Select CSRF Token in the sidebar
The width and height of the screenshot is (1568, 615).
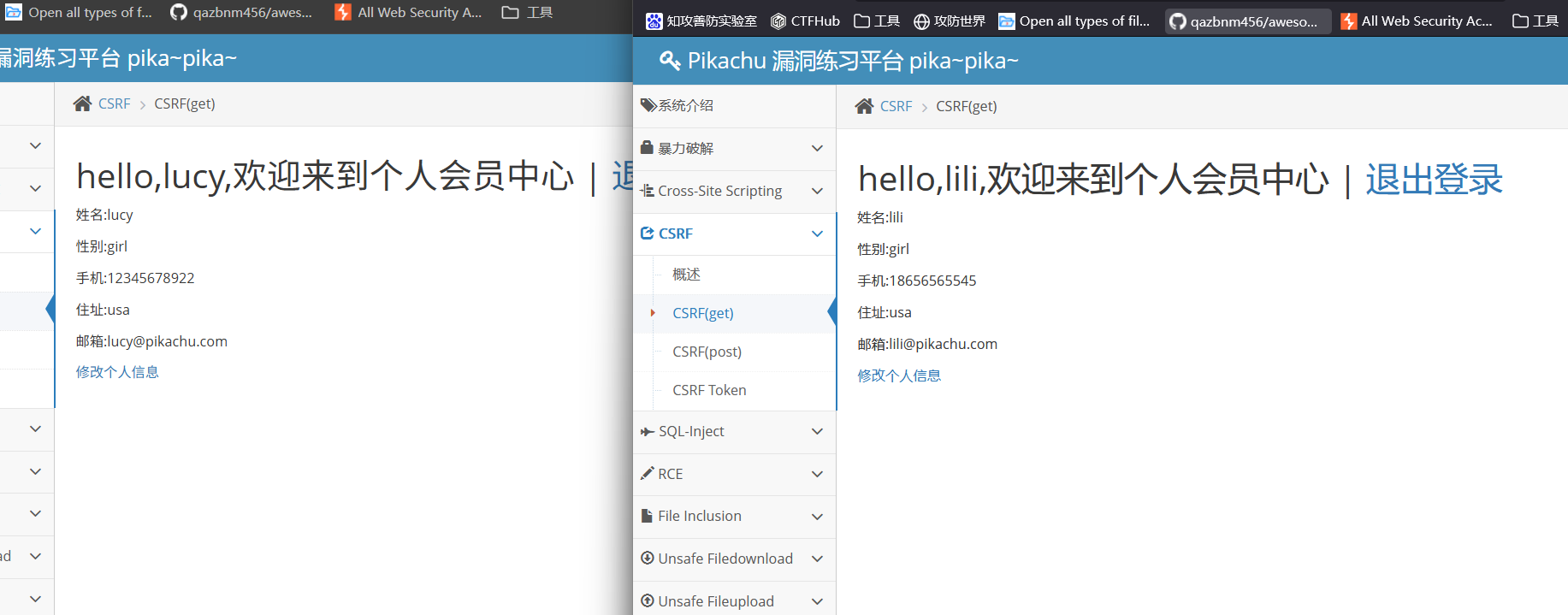pos(709,390)
